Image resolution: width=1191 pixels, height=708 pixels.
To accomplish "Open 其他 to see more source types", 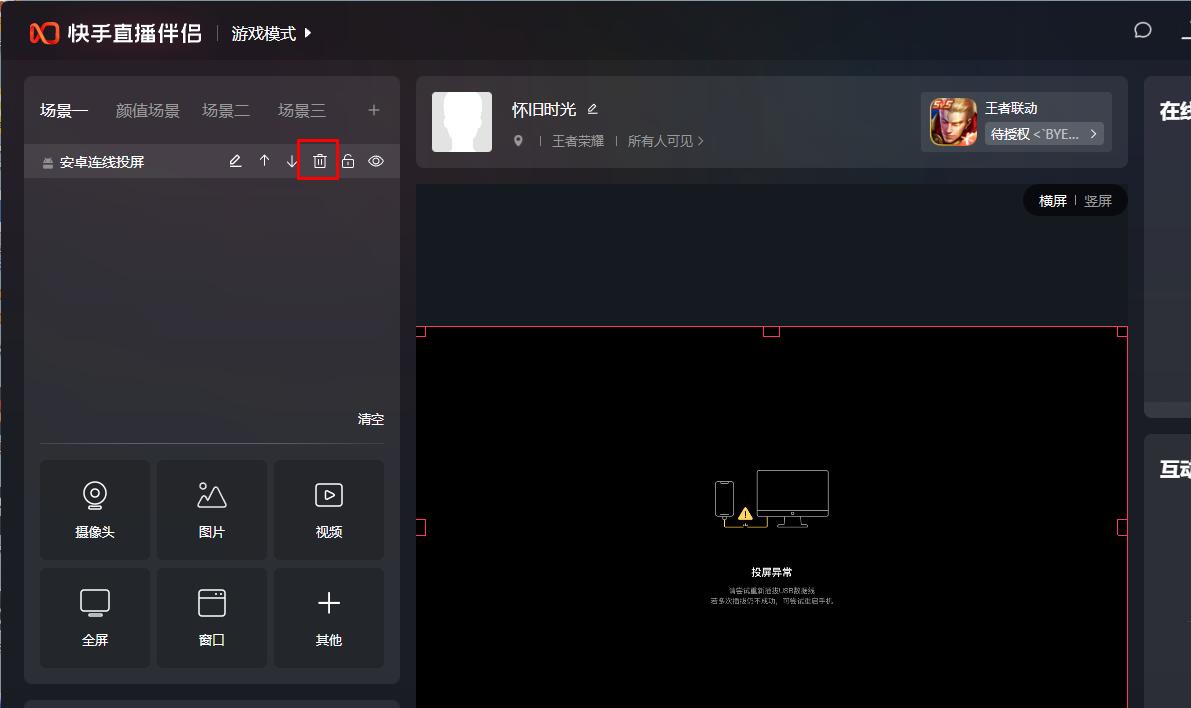I will pyautogui.click(x=329, y=618).
